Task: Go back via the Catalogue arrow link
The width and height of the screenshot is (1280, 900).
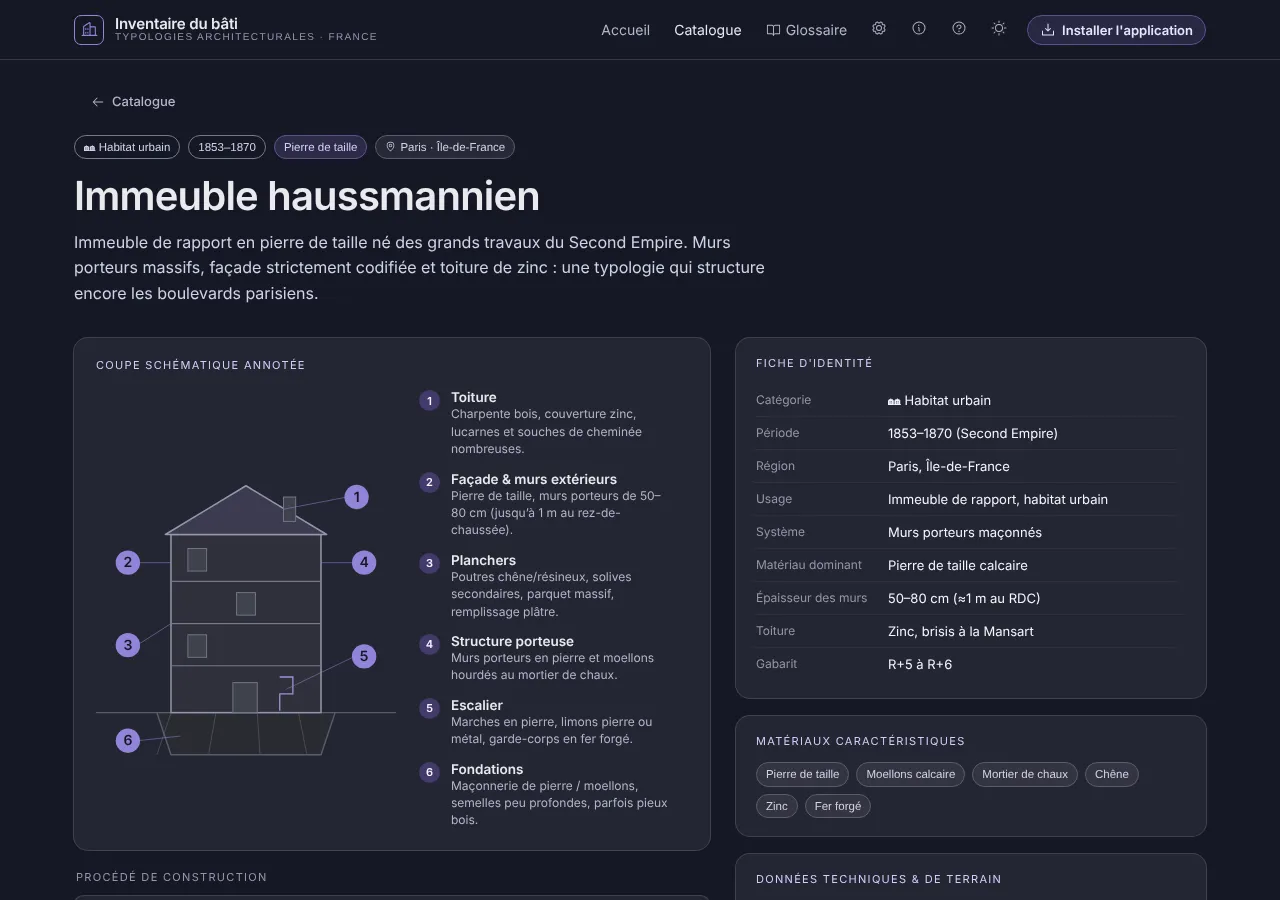Action: [x=133, y=102]
